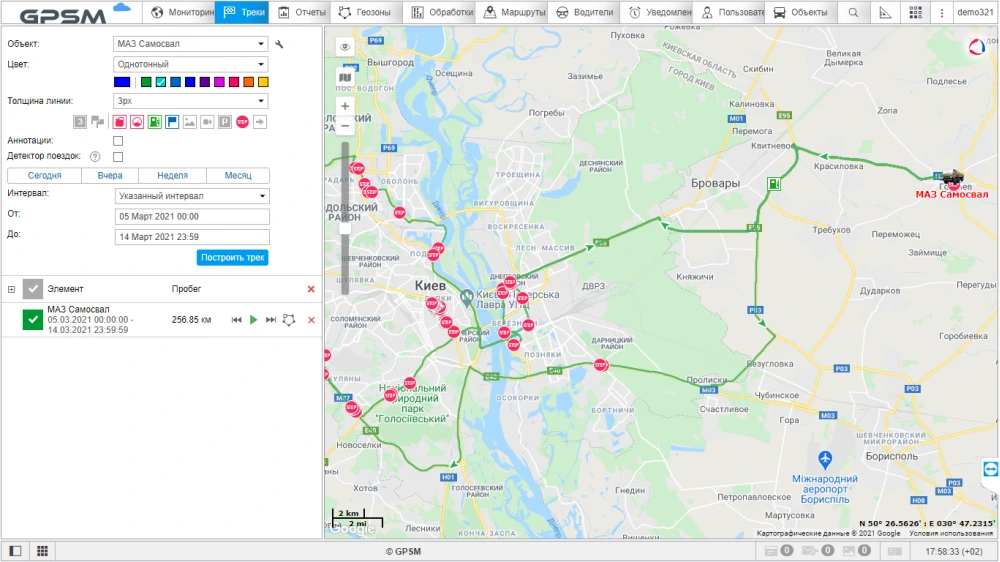The width and height of the screenshot is (1000, 562).
Task: Go to the Геозоны tab
Action: [365, 12]
